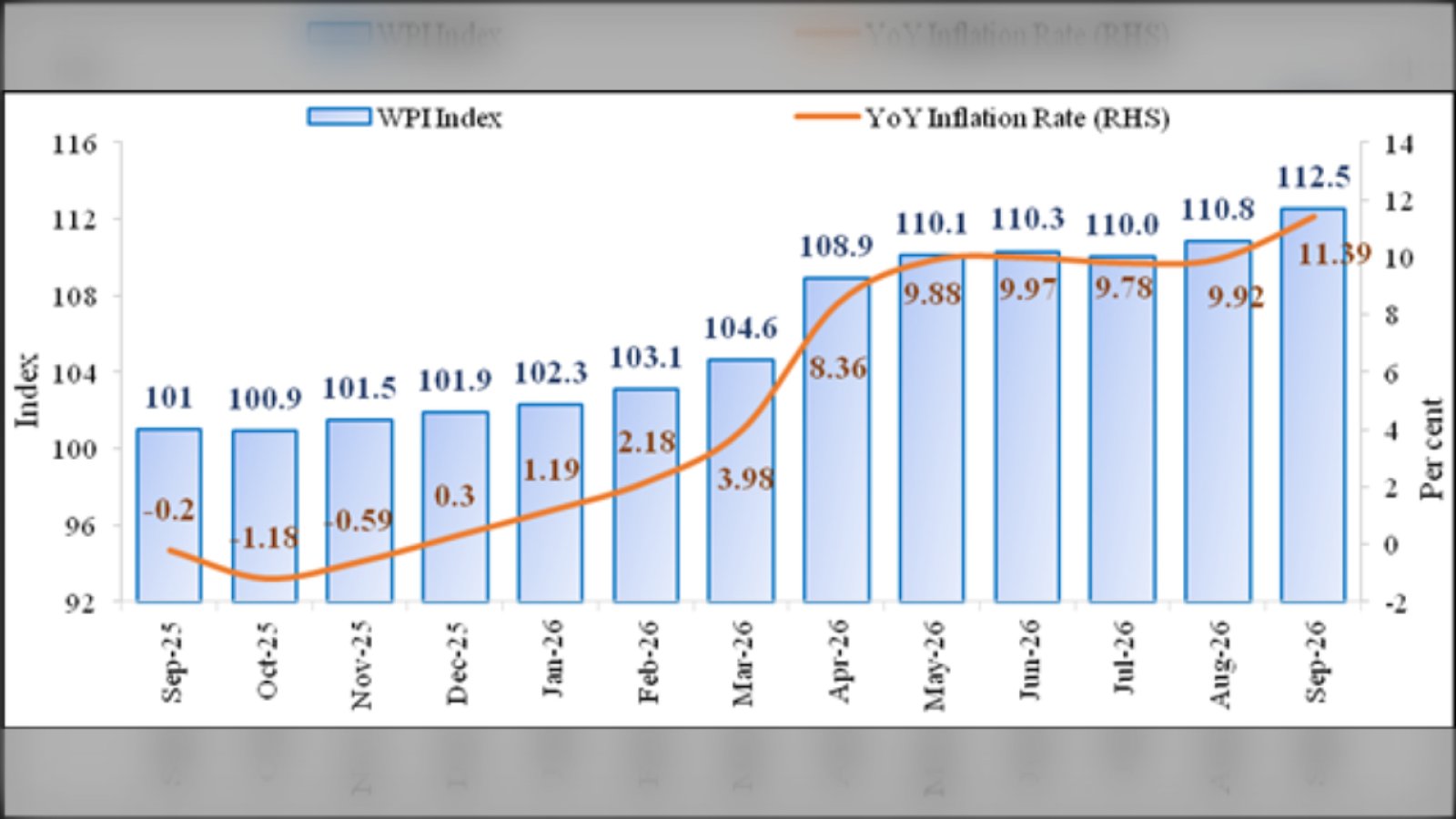Viewport: 1456px width, 819px height.
Task: Click the left vertical axis title 'Index'
Action: [x=28, y=390]
